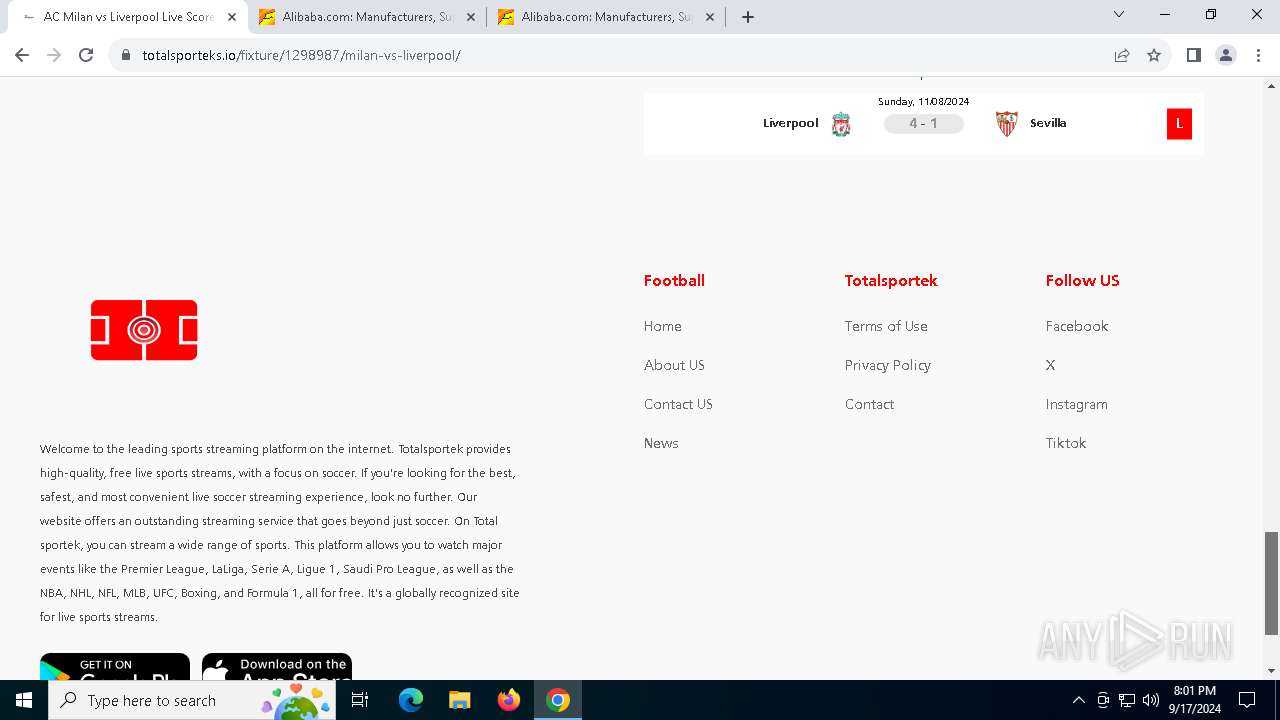This screenshot has width=1280, height=720.
Task: Click the page vertical scrollbar thumb
Action: (1271, 583)
